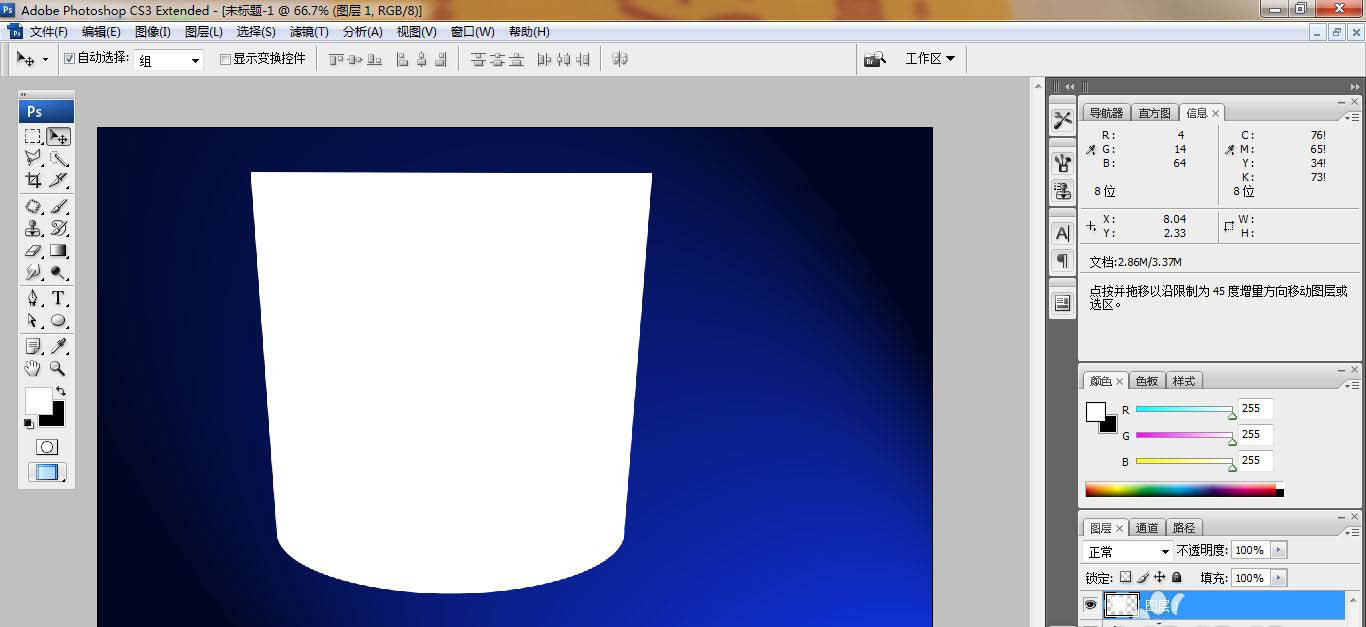Open the Character panel icon
This screenshot has height=627, width=1366.
[x=1062, y=233]
